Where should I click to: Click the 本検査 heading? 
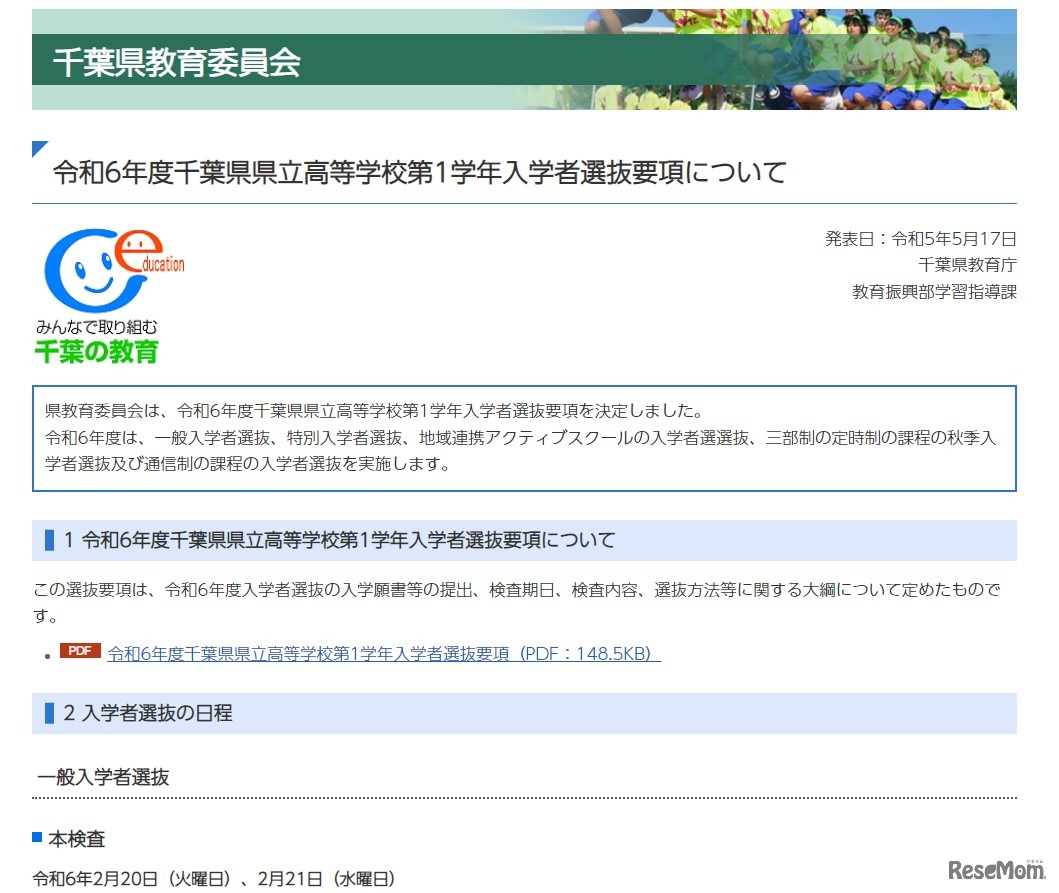pyautogui.click(x=76, y=839)
